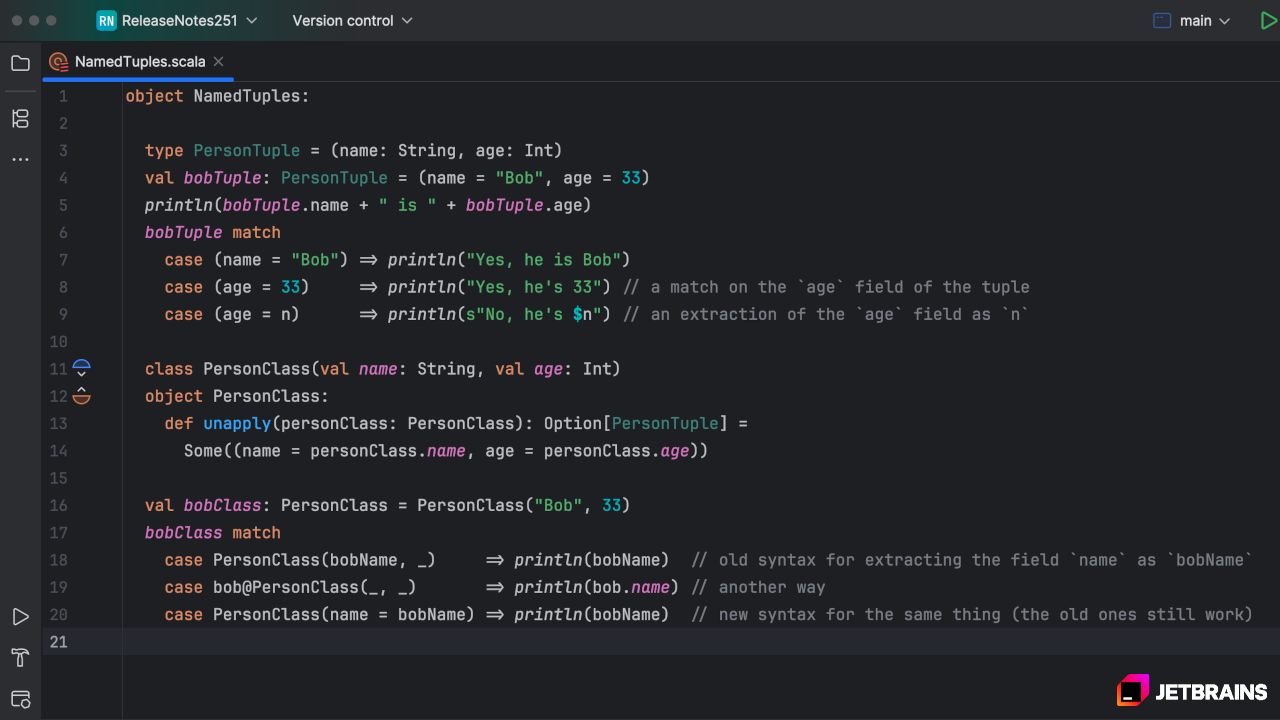Image resolution: width=1280 pixels, height=720 pixels.
Task: Open the Build tool window hammer icon
Action: tap(20, 657)
